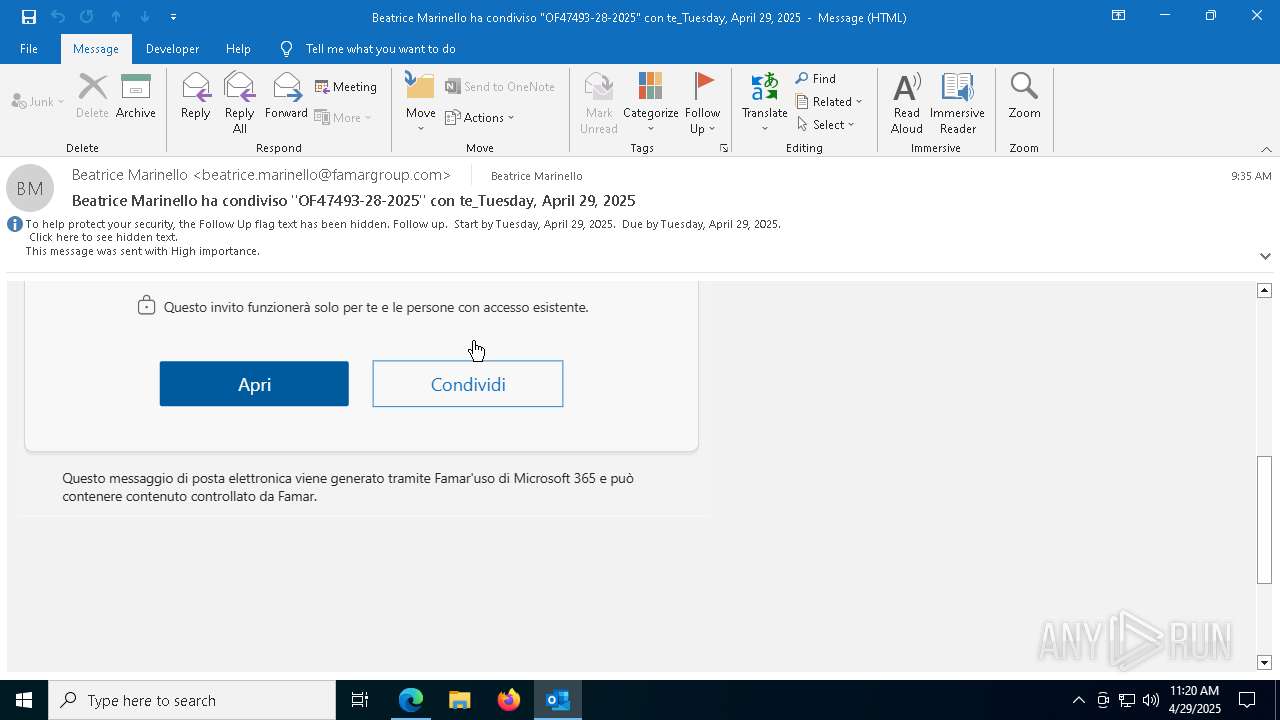Open Windows Start menu
The width and height of the screenshot is (1280, 720).
(24, 700)
